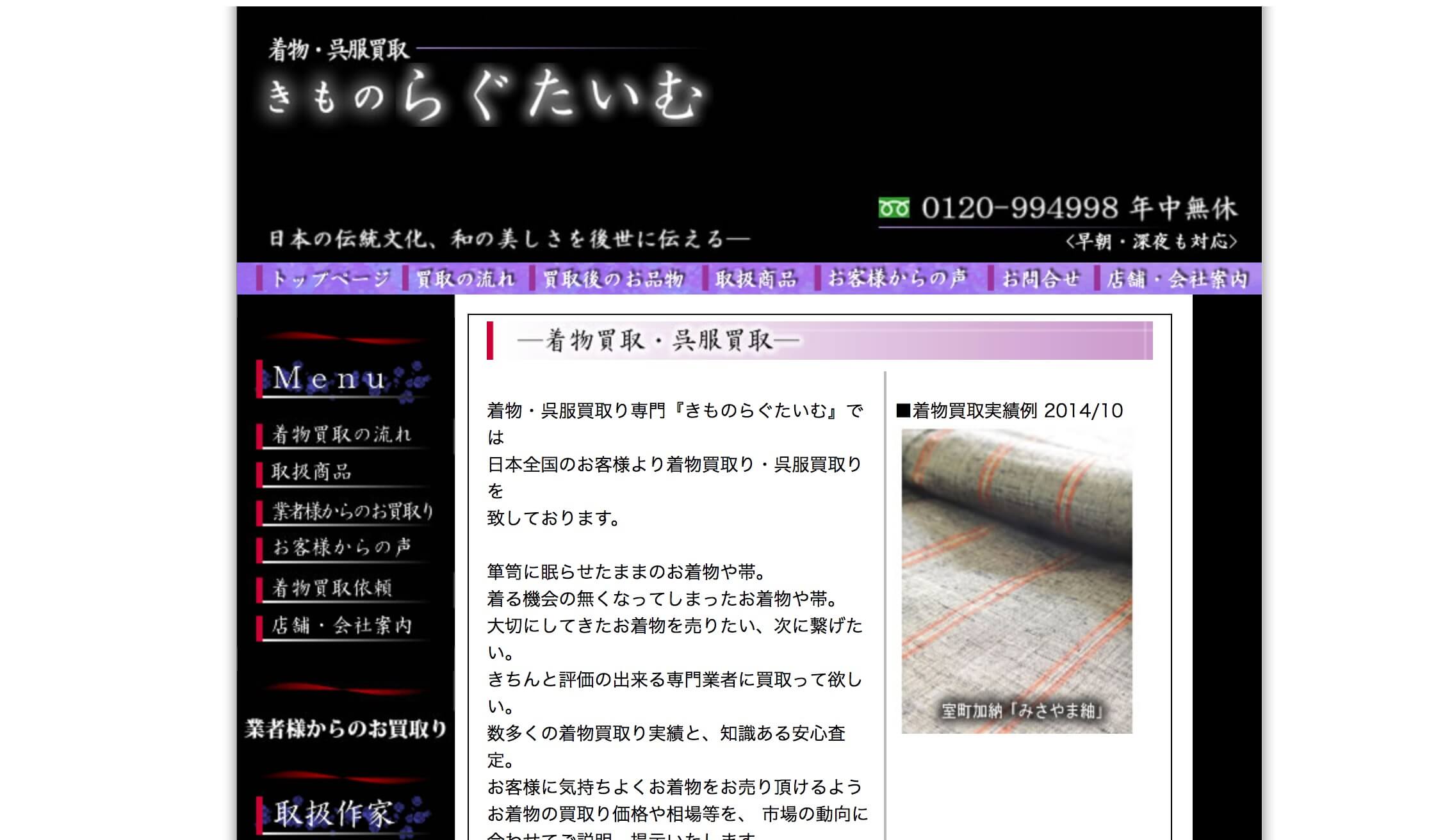Click the large 業者様からのお買取り banner
Screen dimensions: 1445x840
[346, 729]
